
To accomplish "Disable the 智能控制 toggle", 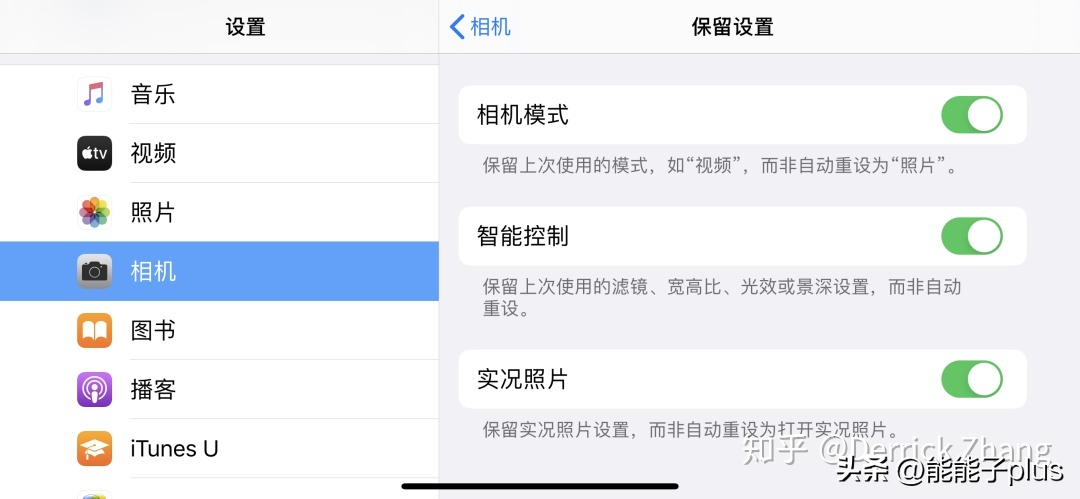I will pyautogui.click(x=971, y=236).
